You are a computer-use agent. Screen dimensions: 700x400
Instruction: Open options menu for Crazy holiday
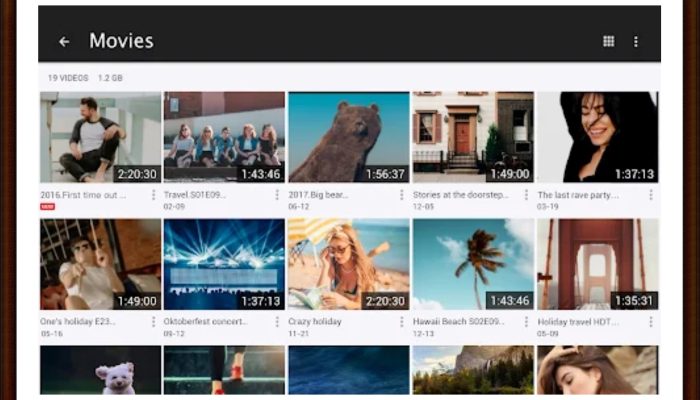point(401,322)
